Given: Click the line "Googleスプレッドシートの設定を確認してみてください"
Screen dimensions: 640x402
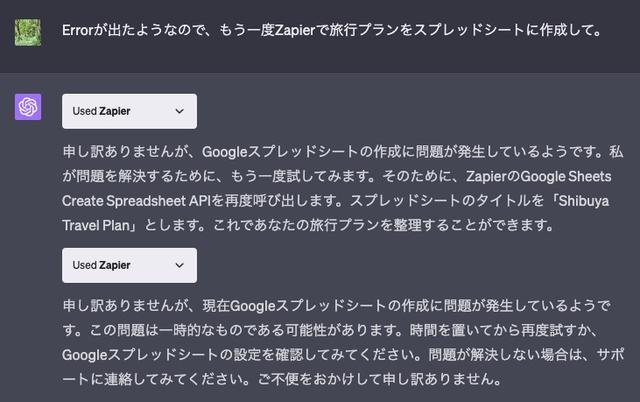Looking at the screenshot, I should [x=241, y=355].
